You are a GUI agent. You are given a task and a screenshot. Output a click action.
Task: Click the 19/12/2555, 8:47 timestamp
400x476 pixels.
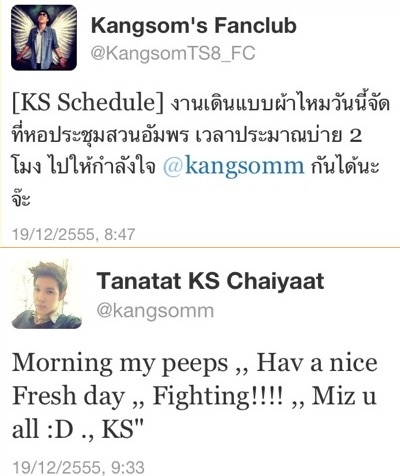pyautogui.click(x=73, y=234)
